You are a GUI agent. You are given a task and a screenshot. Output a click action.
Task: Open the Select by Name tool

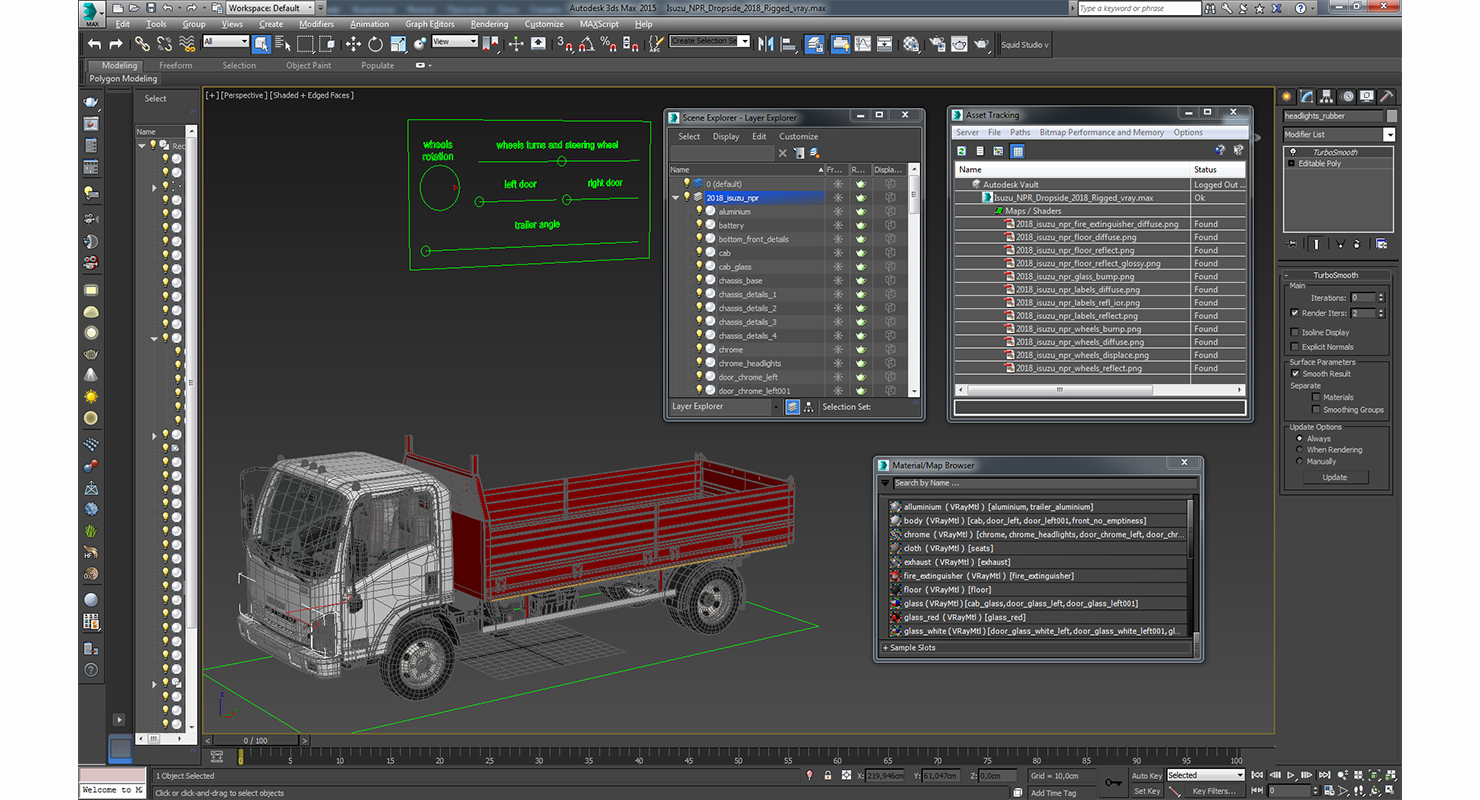283,44
